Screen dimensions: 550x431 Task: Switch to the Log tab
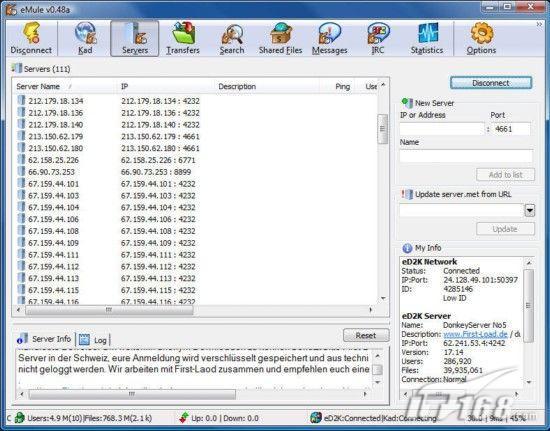click(x=93, y=339)
